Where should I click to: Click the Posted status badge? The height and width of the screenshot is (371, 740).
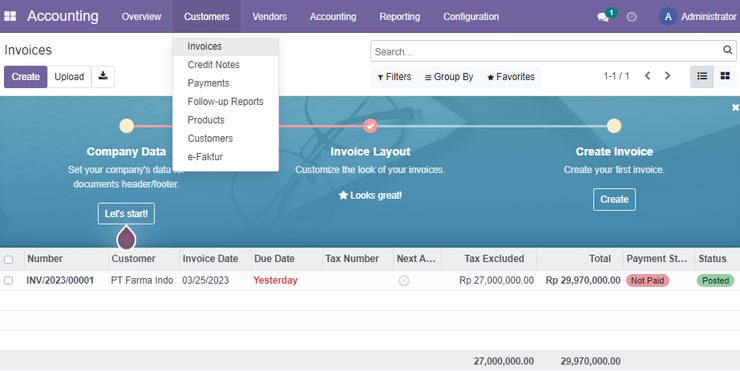(x=715, y=280)
